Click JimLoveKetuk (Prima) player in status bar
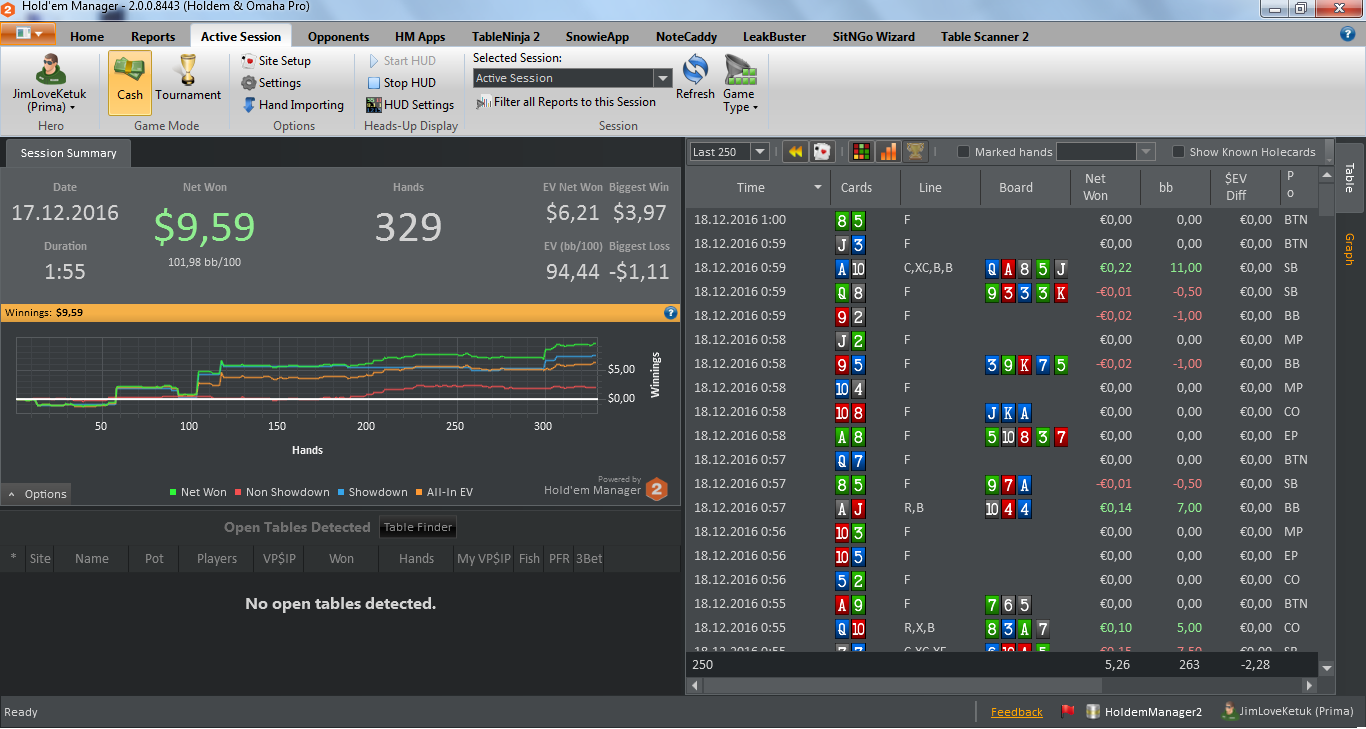This screenshot has height=729, width=1366. click(x=1288, y=712)
